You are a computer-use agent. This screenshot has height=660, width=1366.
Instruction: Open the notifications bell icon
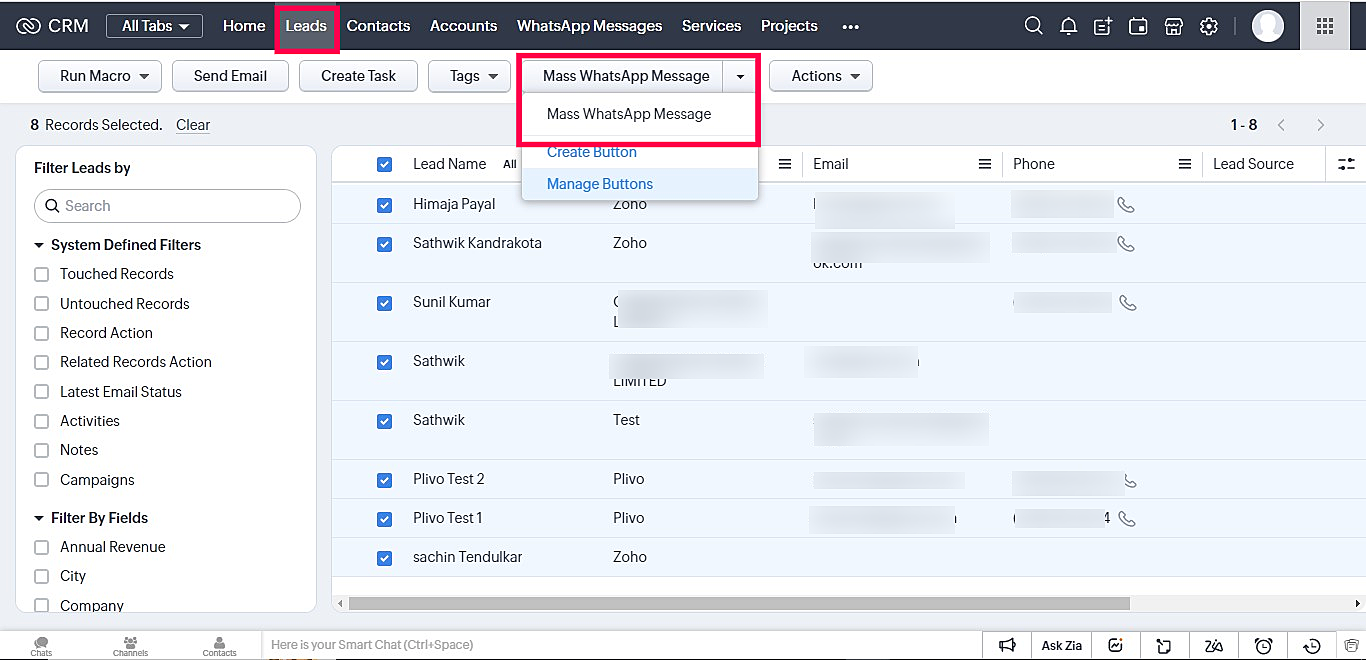coord(1068,26)
